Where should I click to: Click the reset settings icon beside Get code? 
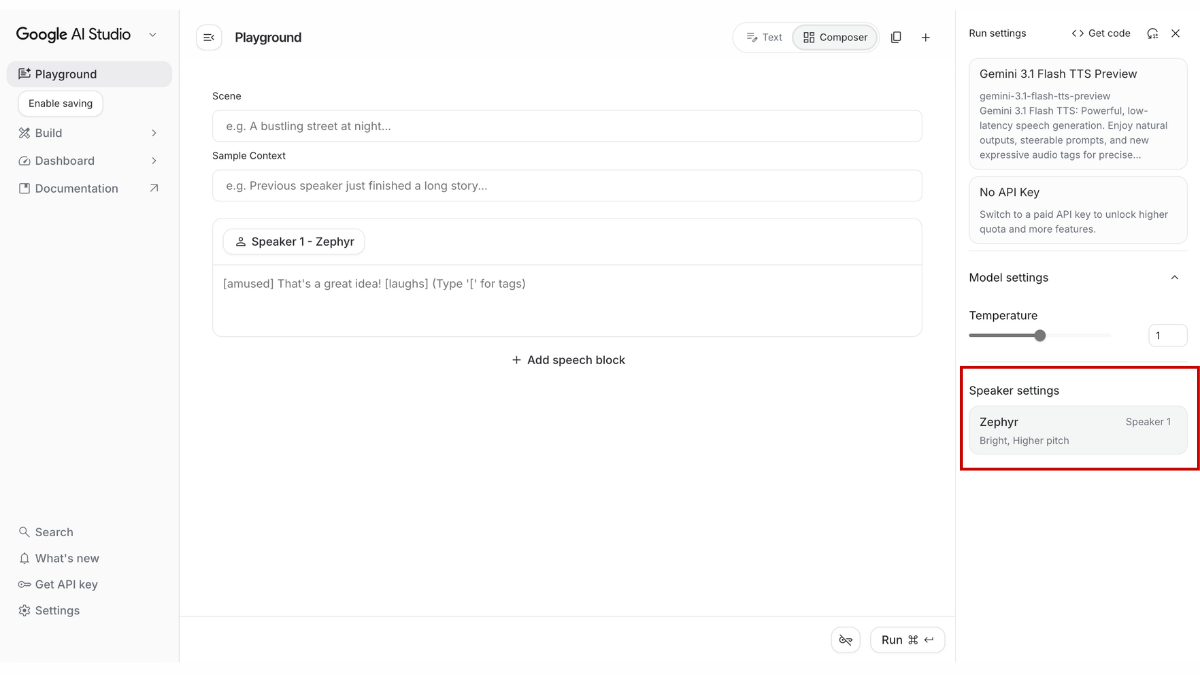click(1152, 33)
